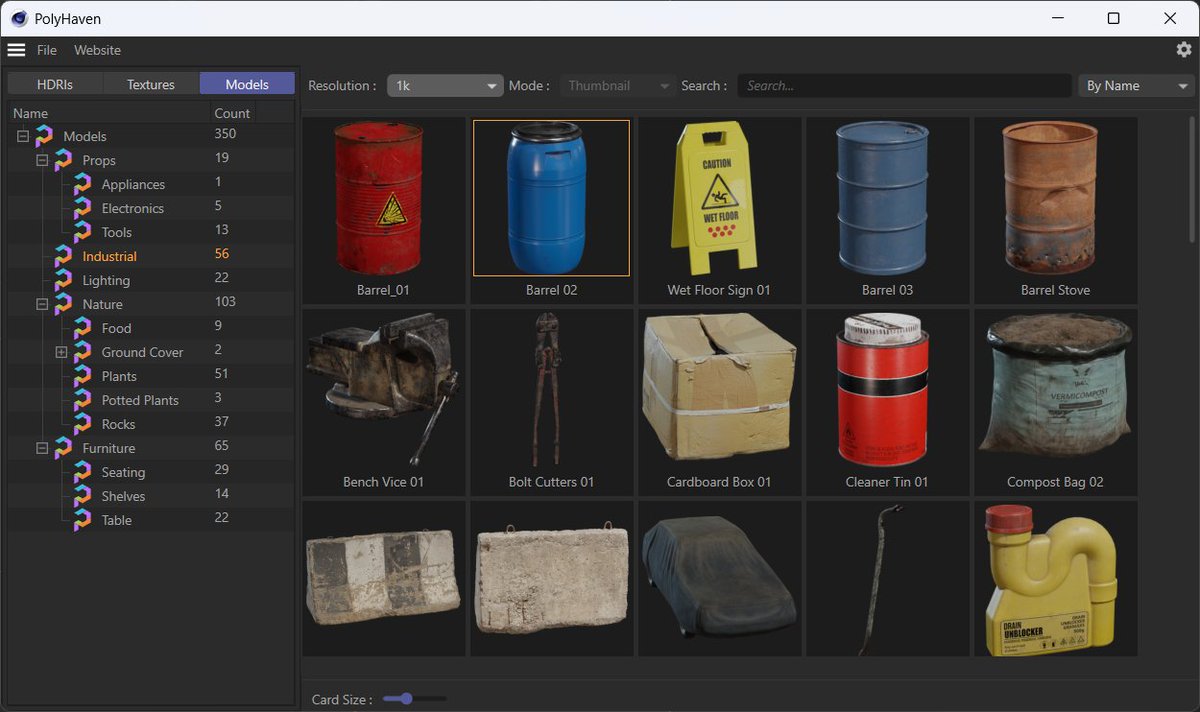Open the Website menu
Screen dimensions: 1200x712
(97, 50)
